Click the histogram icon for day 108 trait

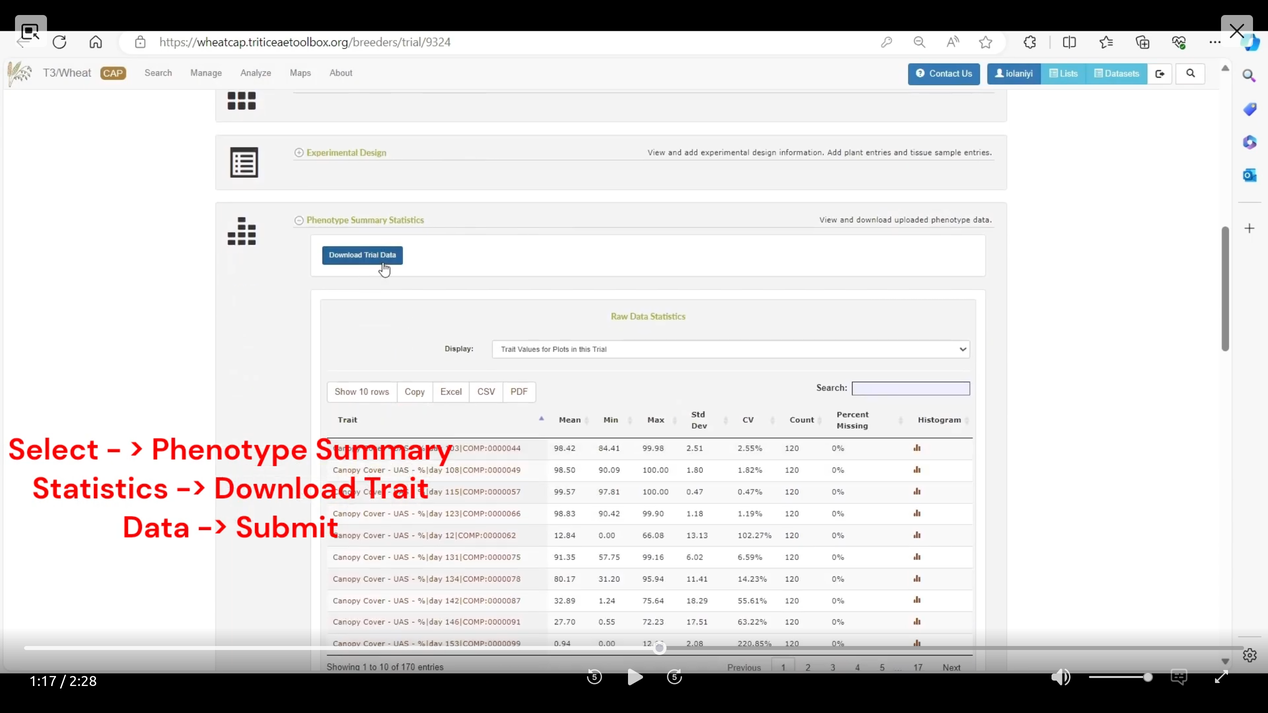[917, 470]
